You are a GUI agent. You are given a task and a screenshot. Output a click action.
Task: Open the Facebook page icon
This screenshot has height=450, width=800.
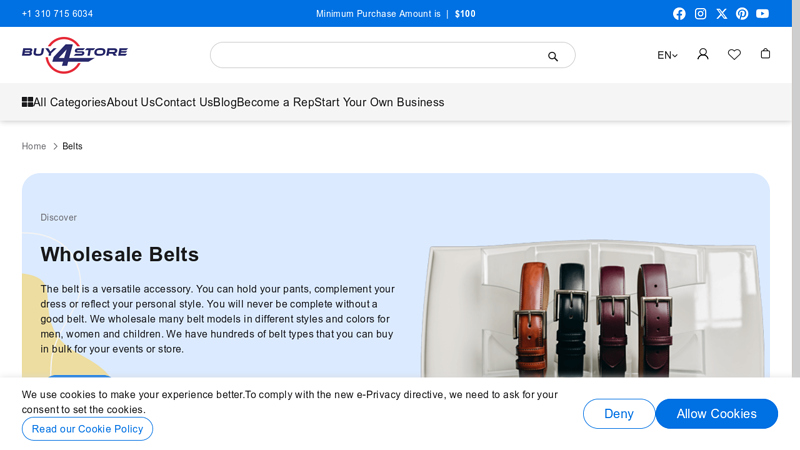click(679, 14)
